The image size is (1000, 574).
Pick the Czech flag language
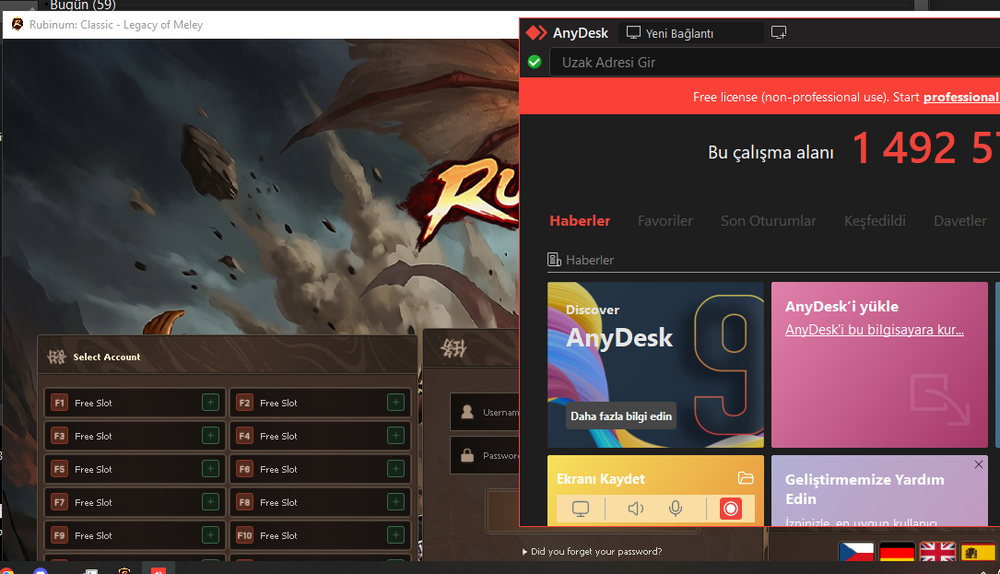click(856, 553)
